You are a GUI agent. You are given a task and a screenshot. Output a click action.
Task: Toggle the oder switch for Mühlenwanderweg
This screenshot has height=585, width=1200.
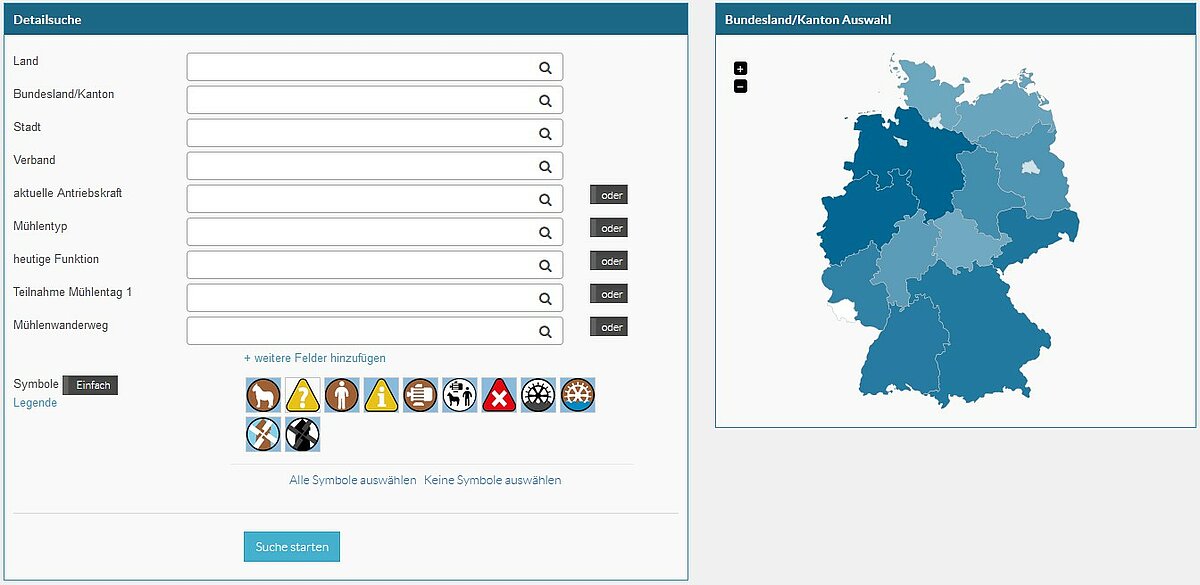(609, 327)
